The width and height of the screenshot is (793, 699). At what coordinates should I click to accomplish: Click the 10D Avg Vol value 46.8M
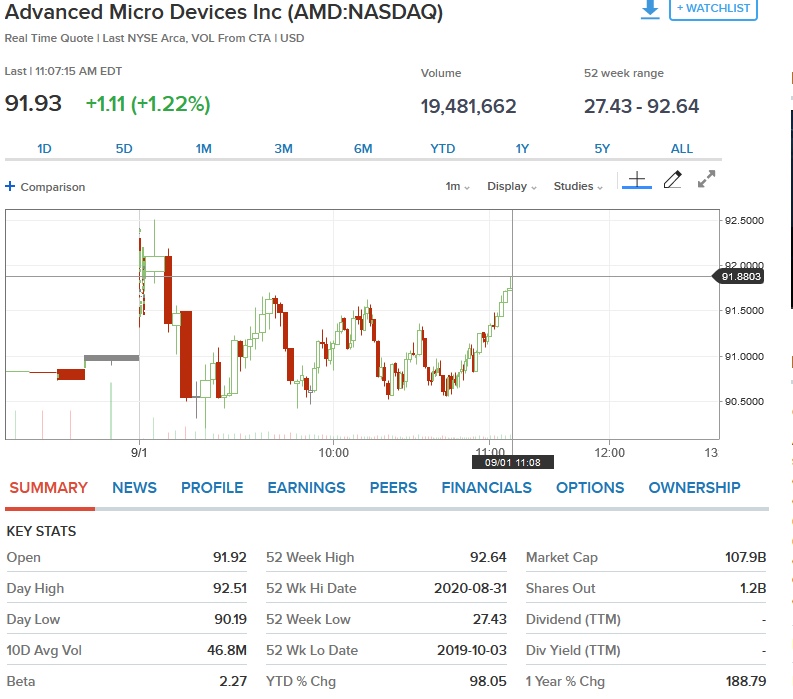227,650
